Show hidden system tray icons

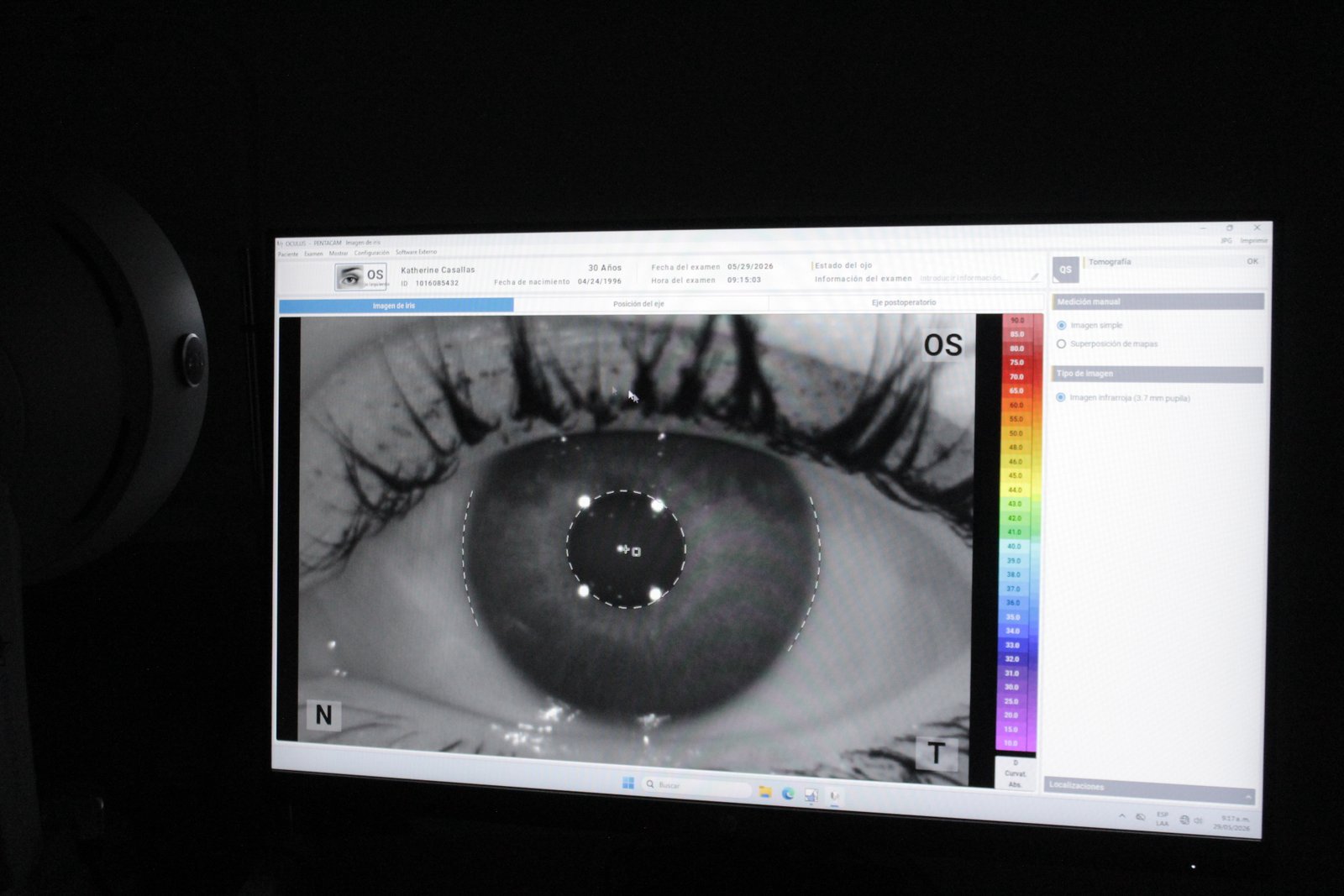coord(1121,815)
